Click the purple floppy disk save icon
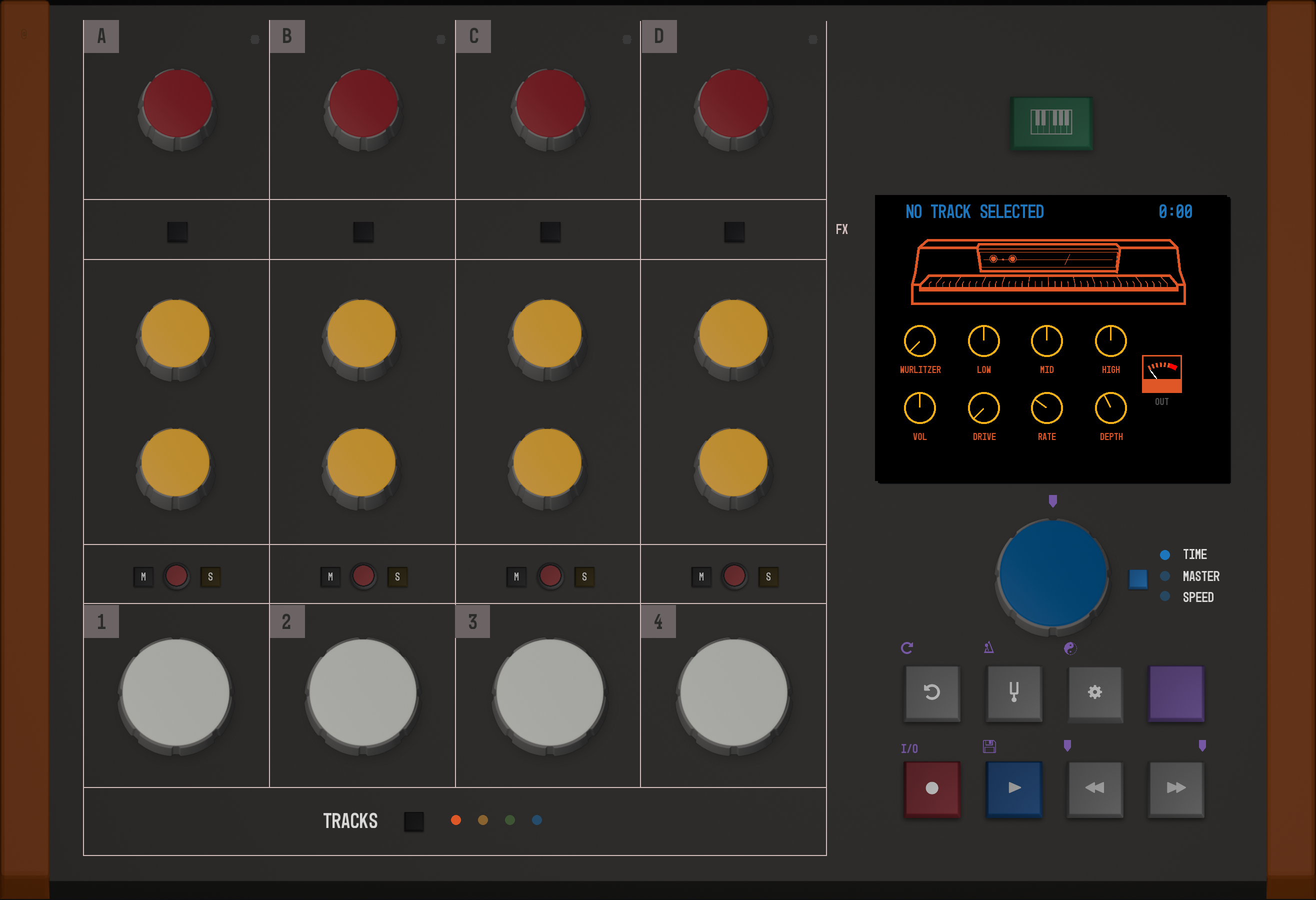The height and width of the screenshot is (900, 1316). click(x=989, y=746)
